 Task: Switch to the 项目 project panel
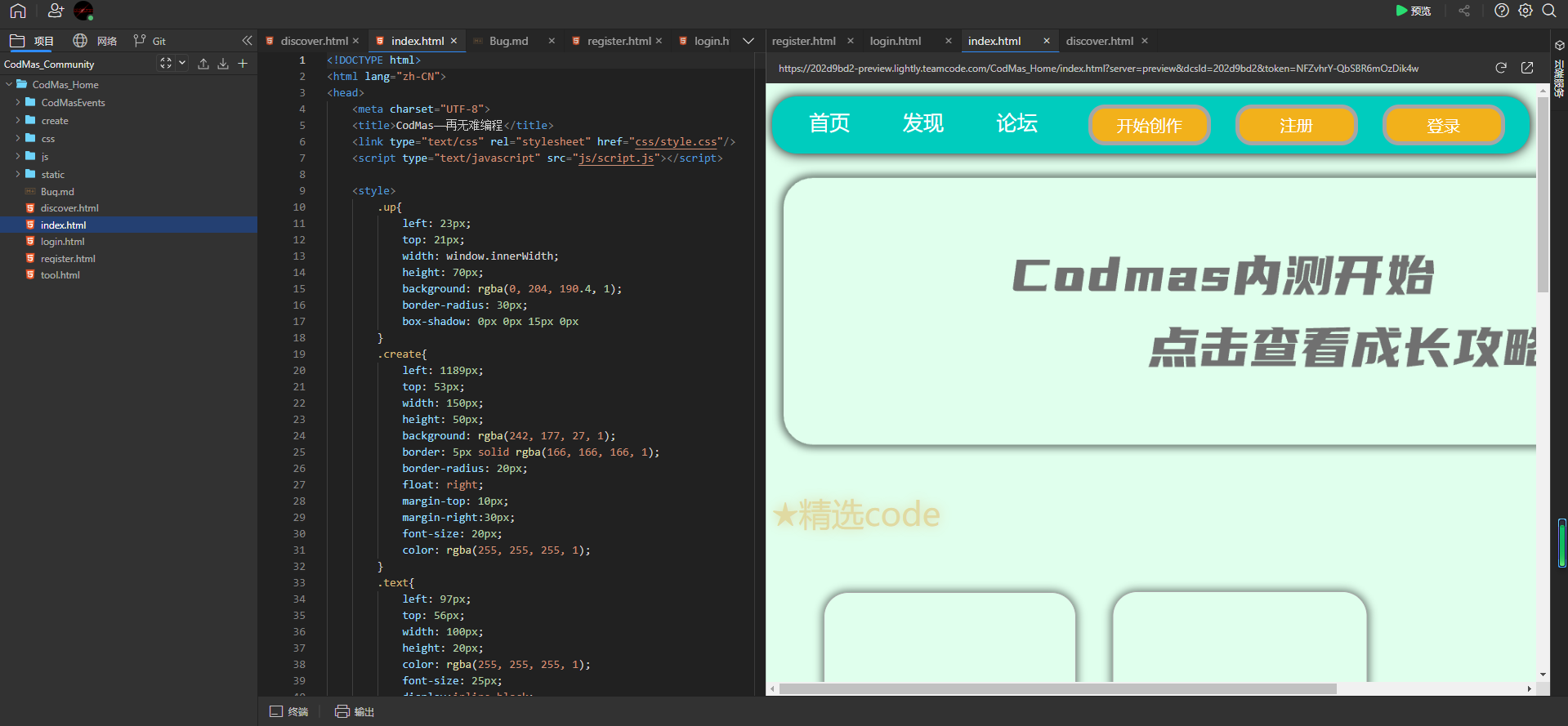[32, 41]
